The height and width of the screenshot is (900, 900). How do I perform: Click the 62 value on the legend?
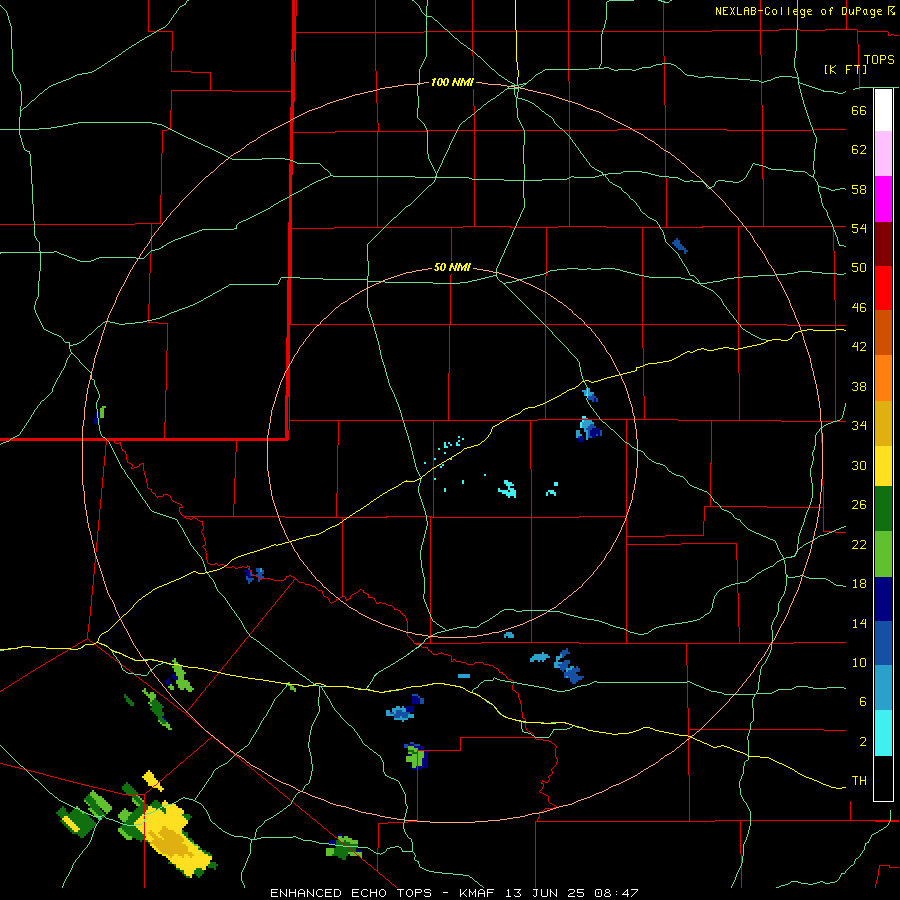859,150
